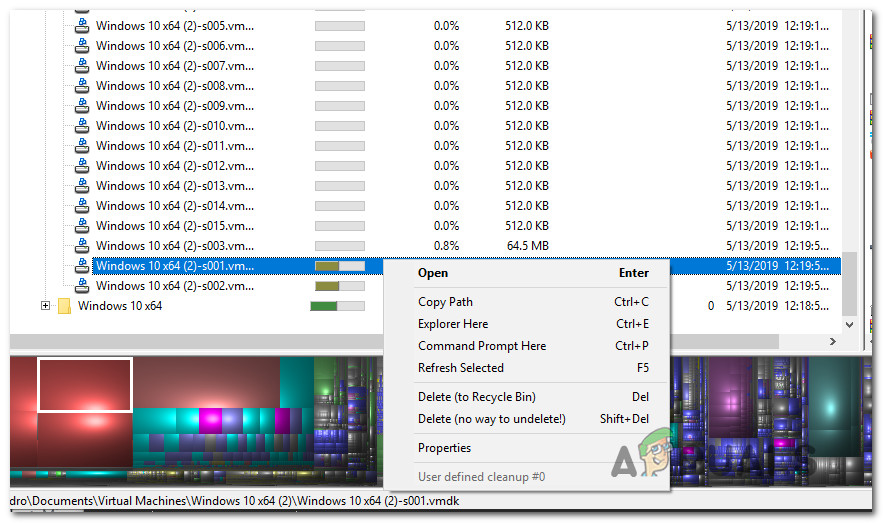Click the purple treemap block on the right
This screenshot has width=883, height=523.
coord(732,398)
